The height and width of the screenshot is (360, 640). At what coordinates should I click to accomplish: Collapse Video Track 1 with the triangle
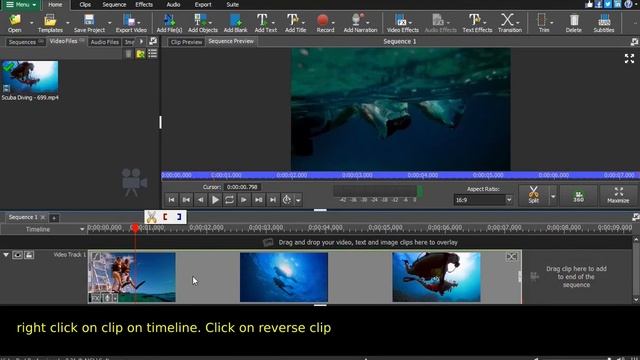pos(6,255)
